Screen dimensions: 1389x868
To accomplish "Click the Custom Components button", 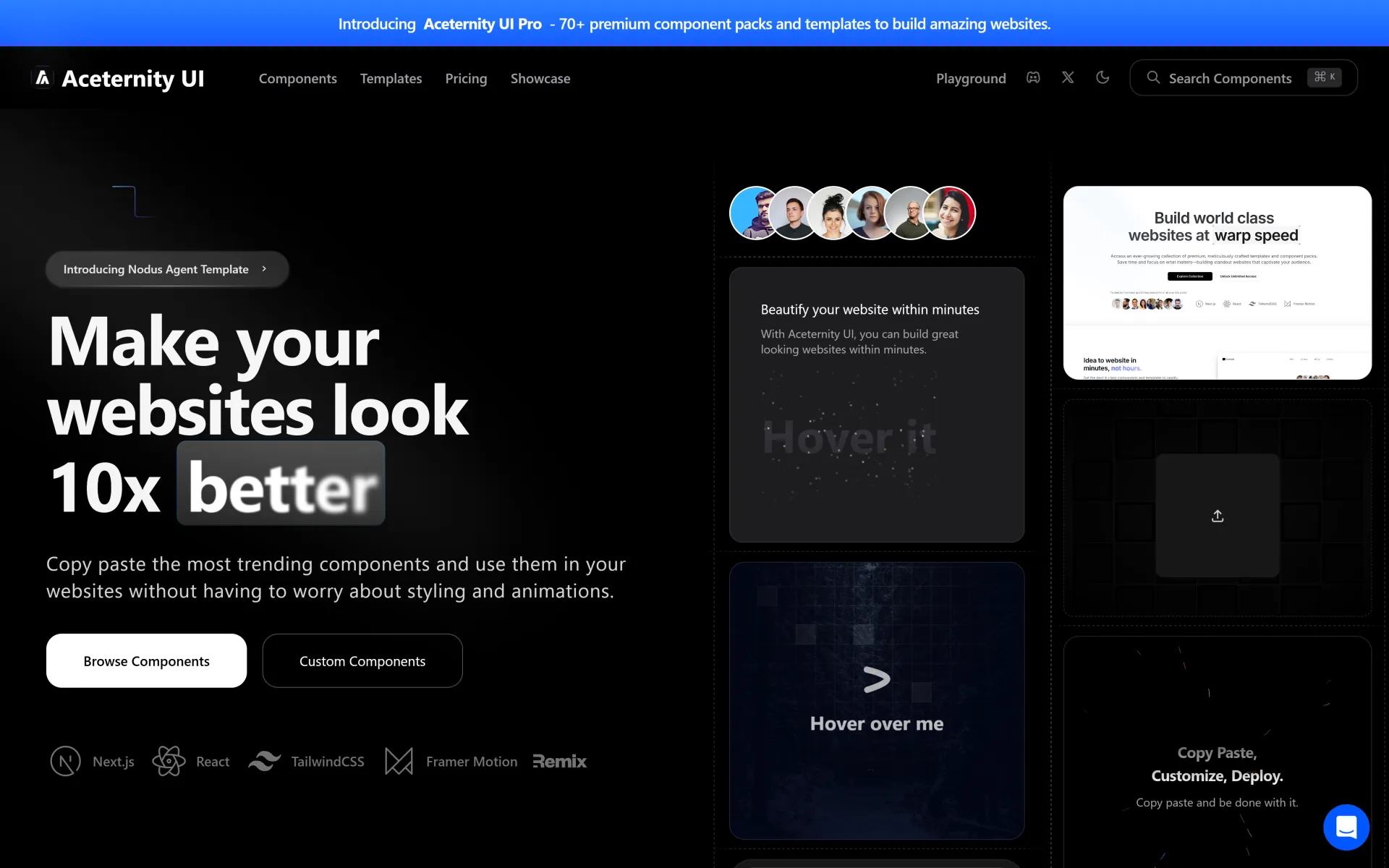I will pyautogui.click(x=362, y=660).
